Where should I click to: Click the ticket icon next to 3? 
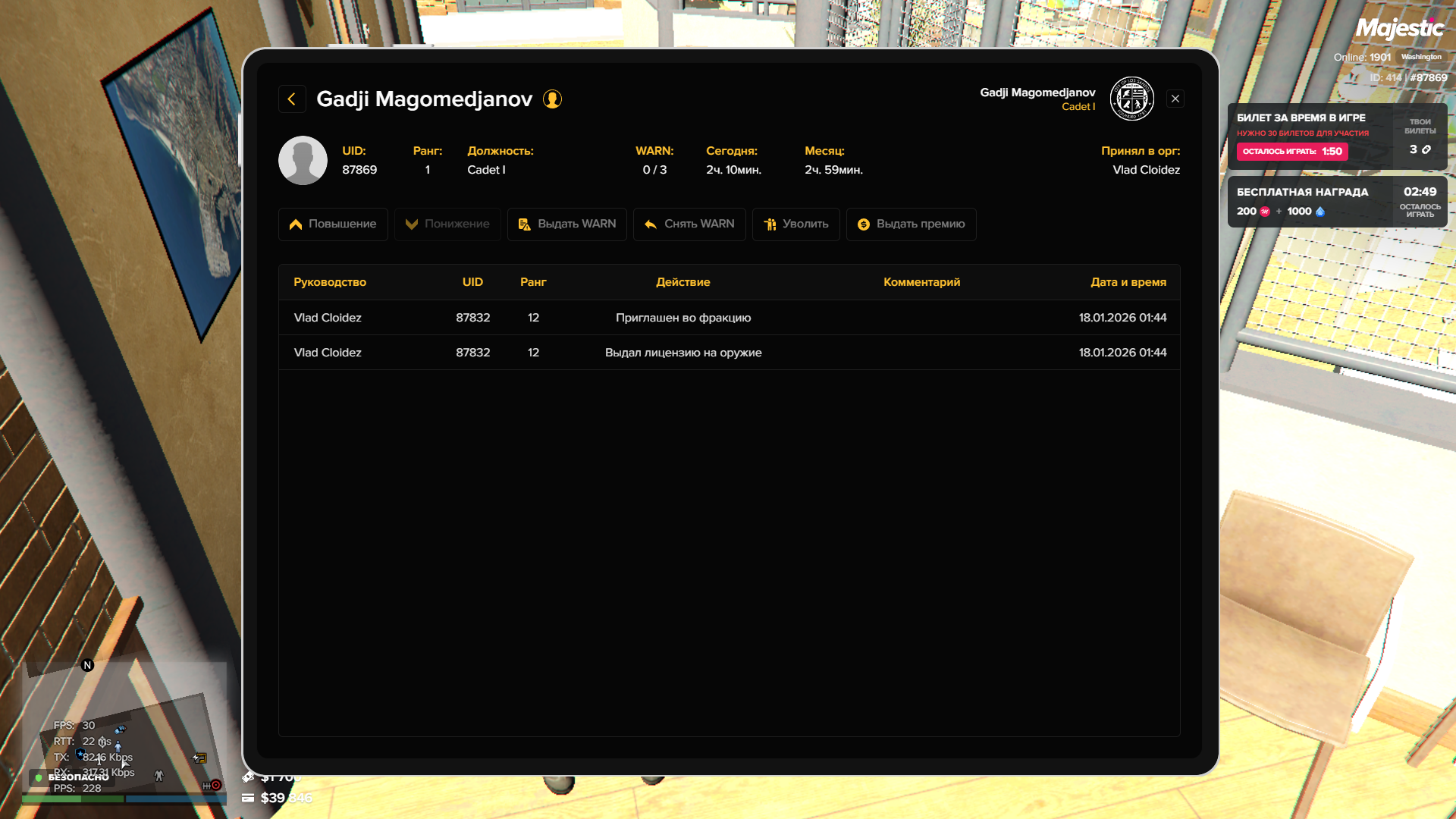pos(1426,149)
